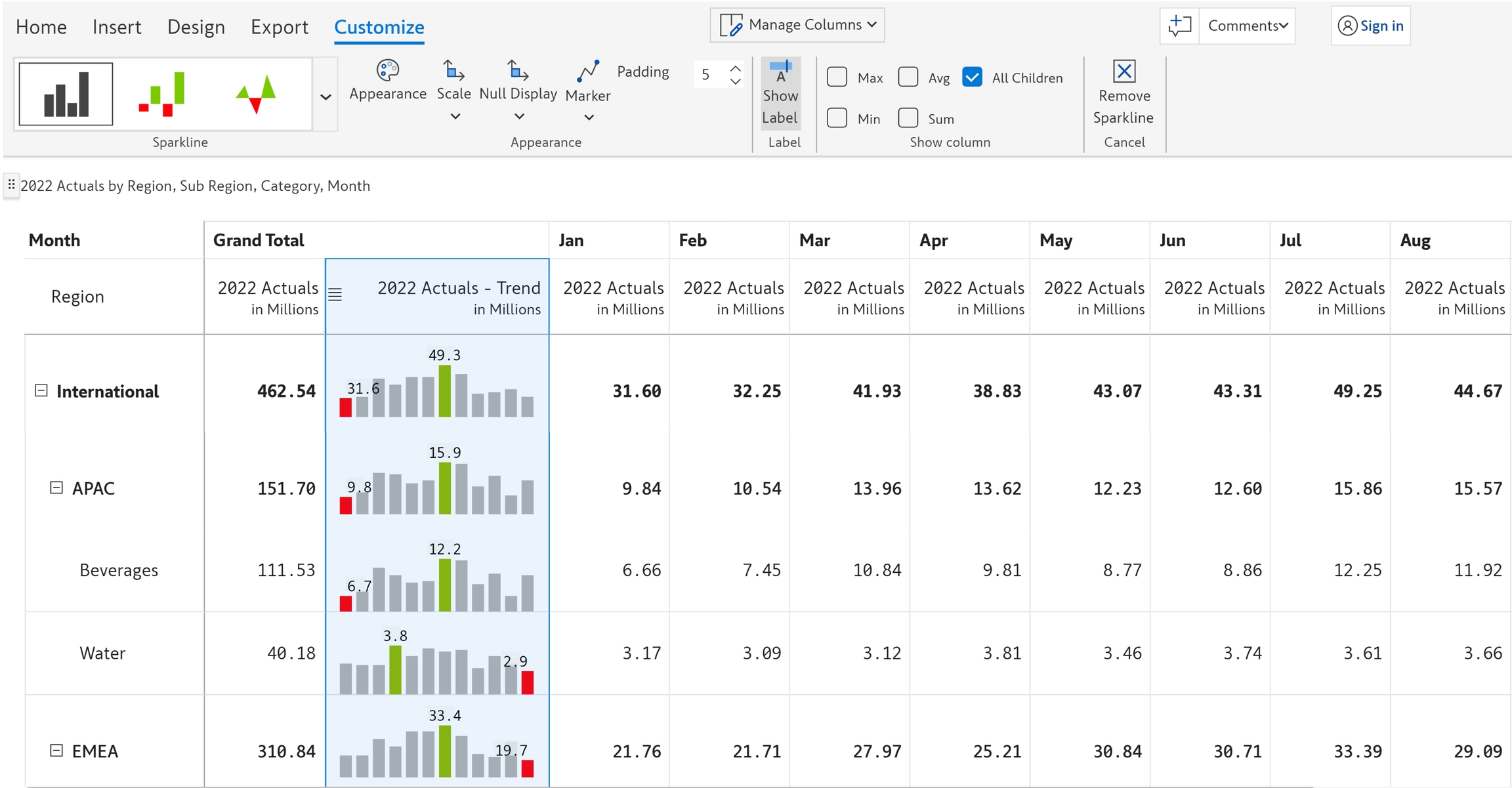
Task: Click the Null Display icon
Action: [x=518, y=70]
